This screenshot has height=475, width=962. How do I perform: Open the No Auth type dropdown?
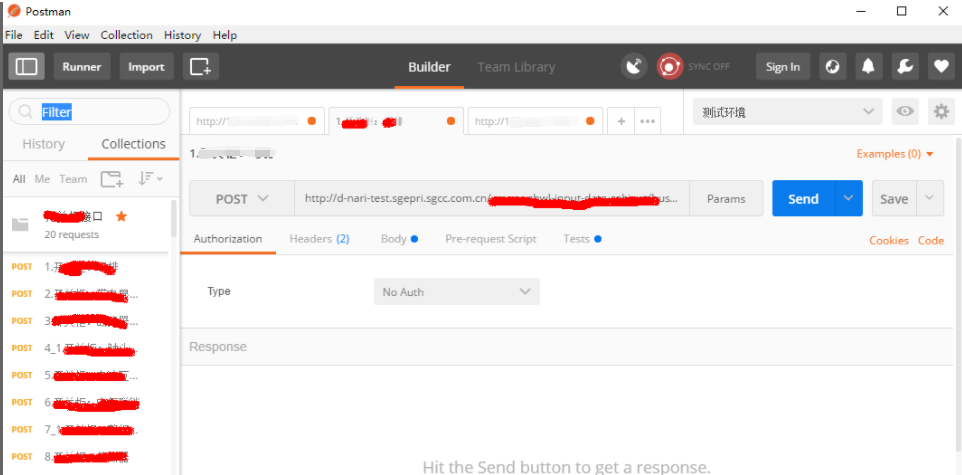[456, 292]
